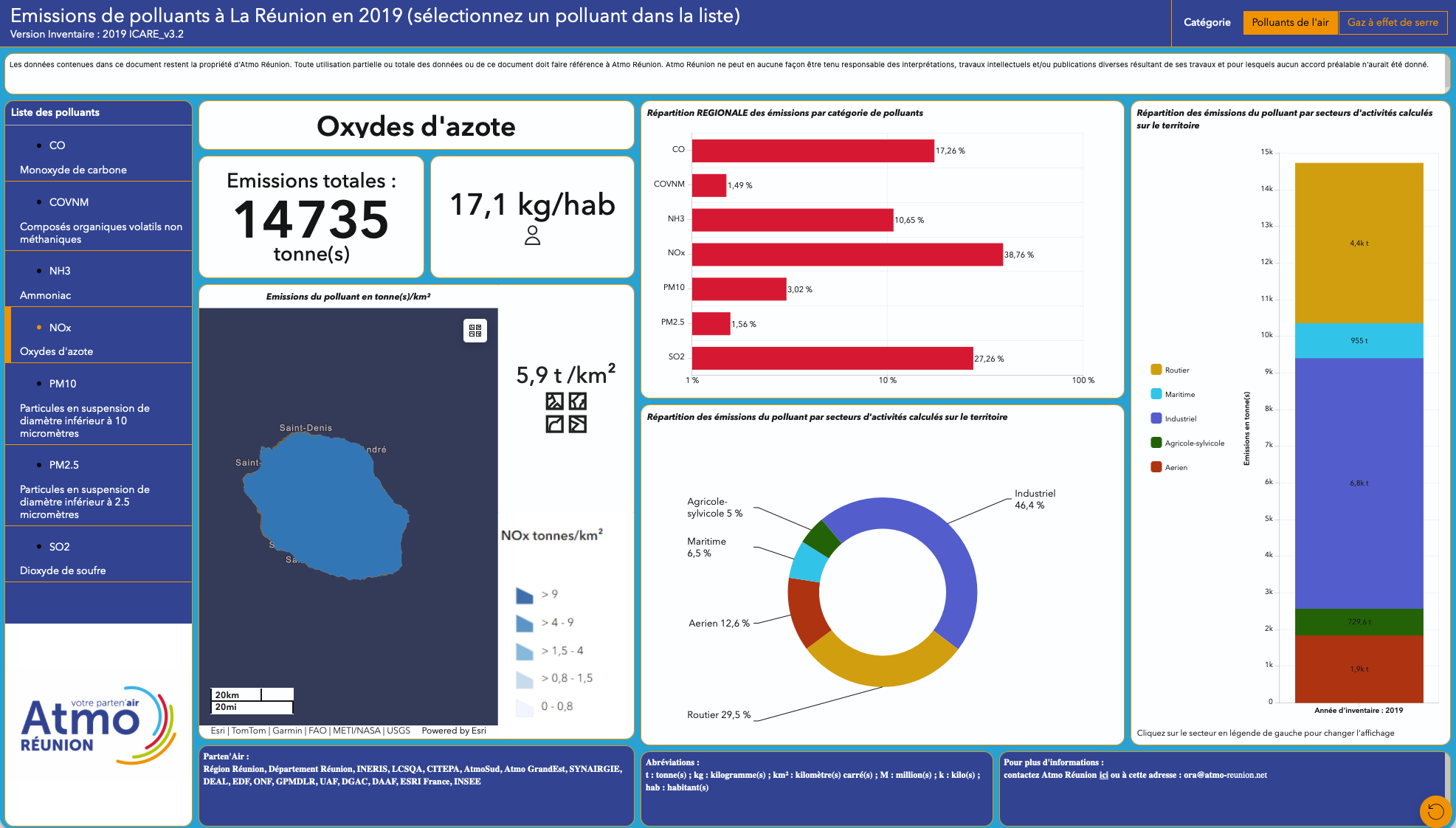The width and height of the screenshot is (1456, 828).
Task: Click the CO bar showing 17,26 %
Action: tap(813, 151)
